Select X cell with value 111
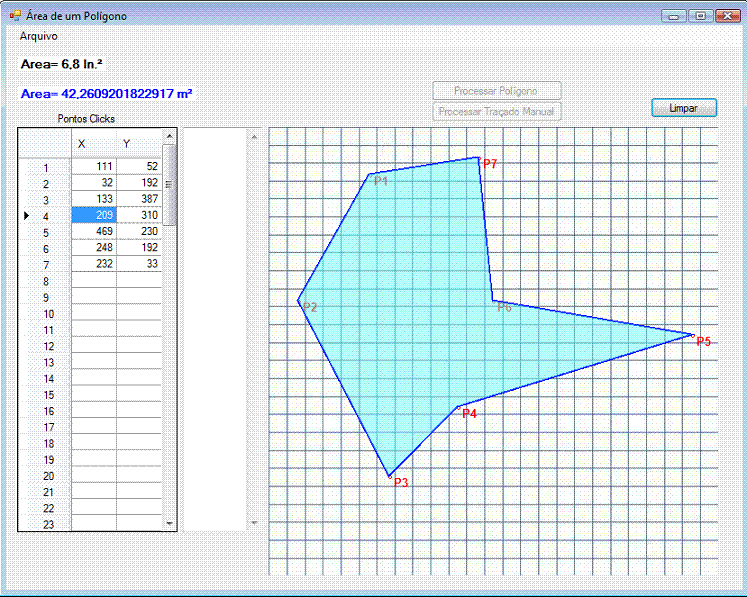The height and width of the screenshot is (597, 747). coord(94,166)
